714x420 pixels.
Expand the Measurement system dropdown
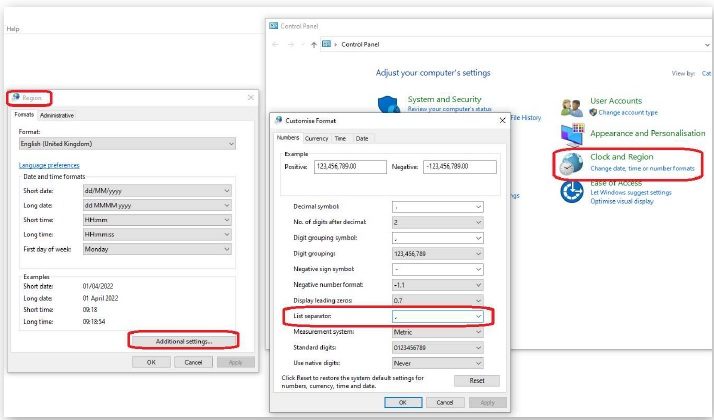pos(479,332)
